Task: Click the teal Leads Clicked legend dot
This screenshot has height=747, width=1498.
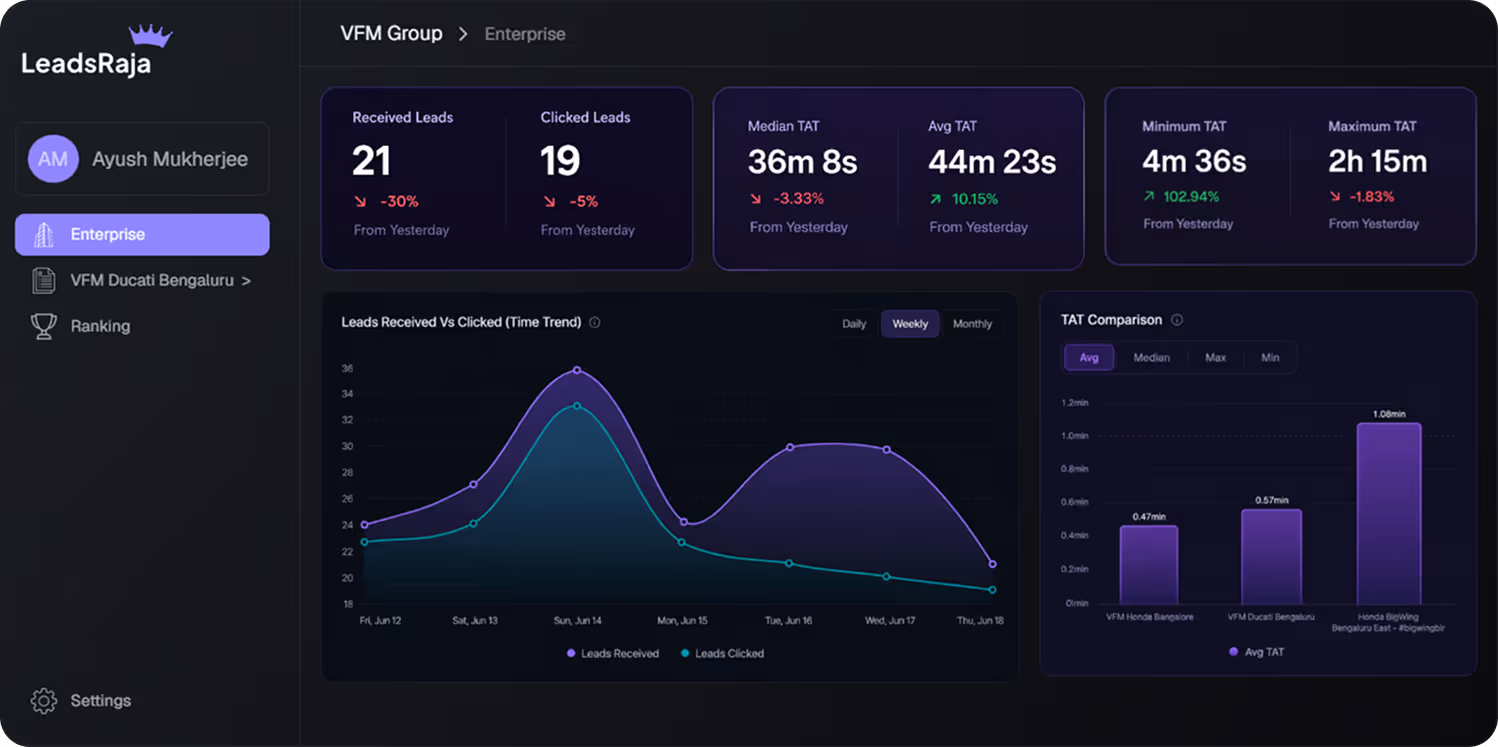Action: tap(685, 653)
